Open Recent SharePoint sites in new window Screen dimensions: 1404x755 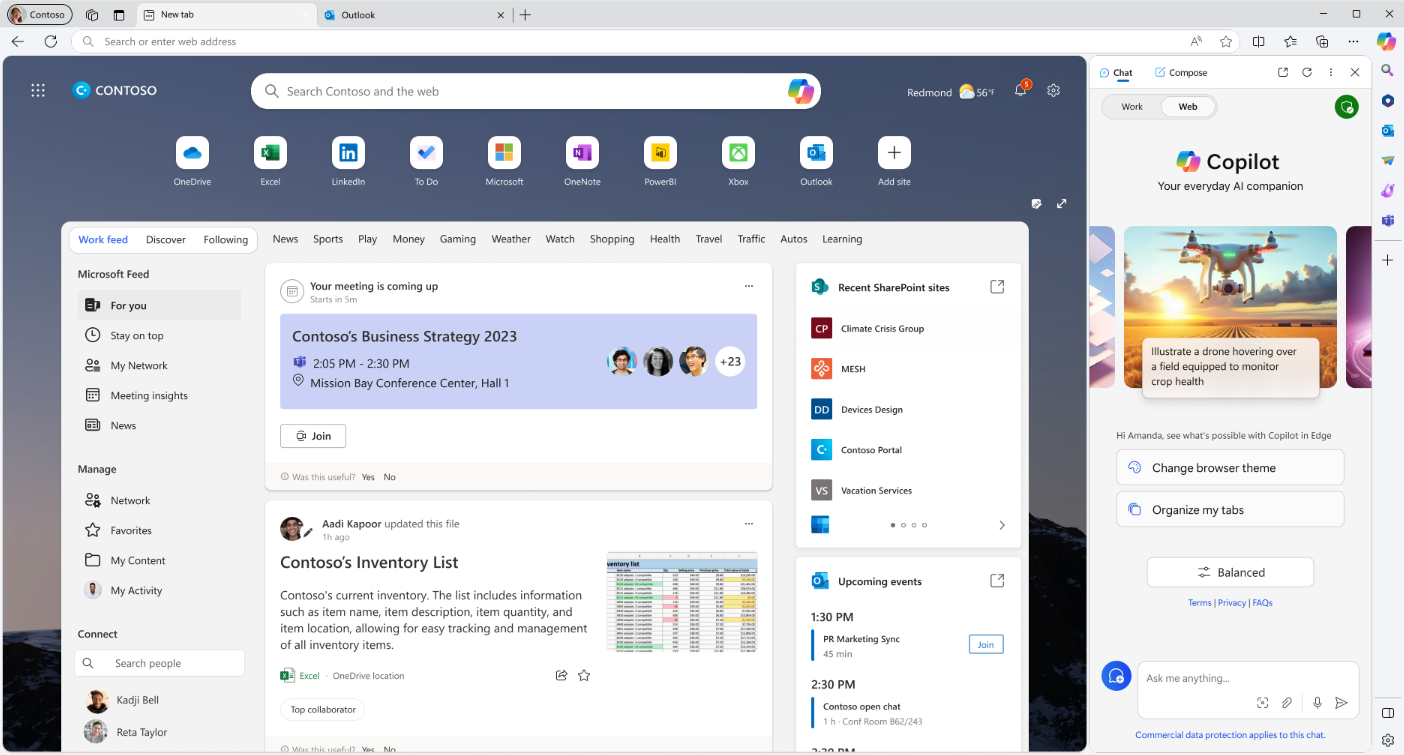997,287
